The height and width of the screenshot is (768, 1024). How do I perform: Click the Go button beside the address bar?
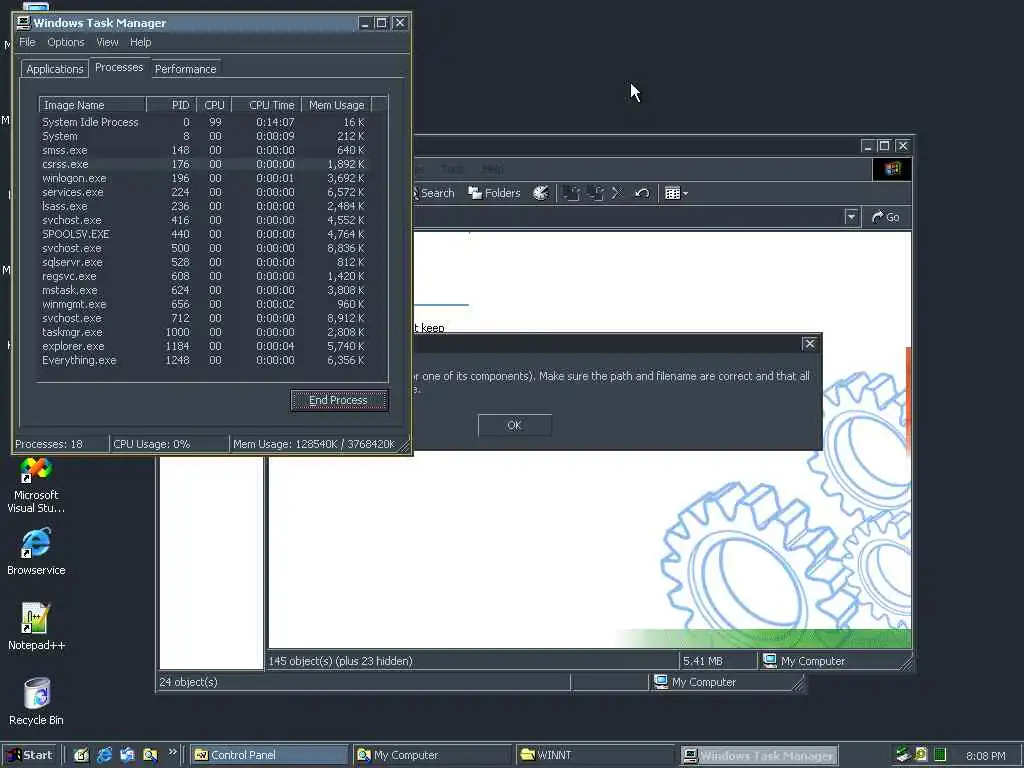tap(886, 217)
